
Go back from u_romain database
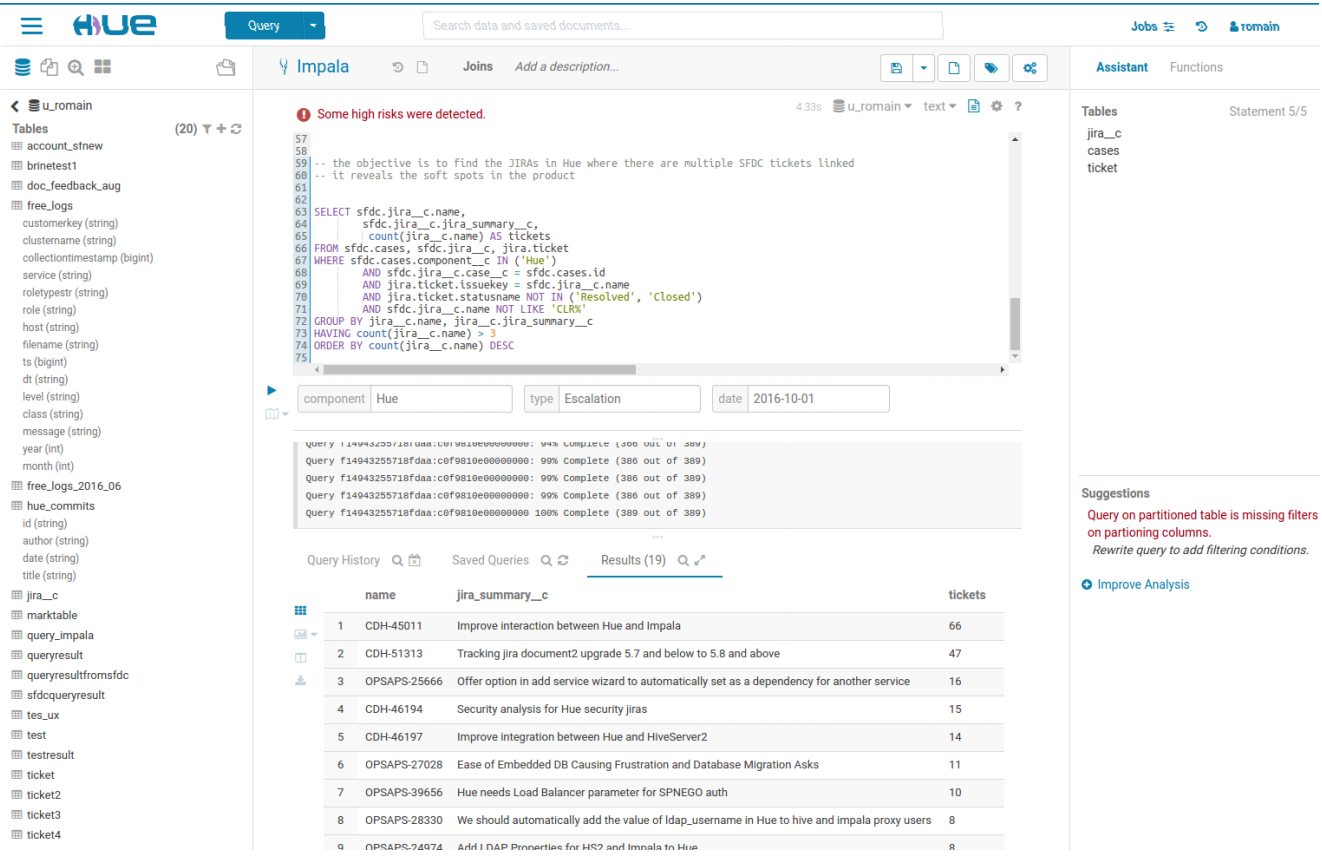point(15,105)
